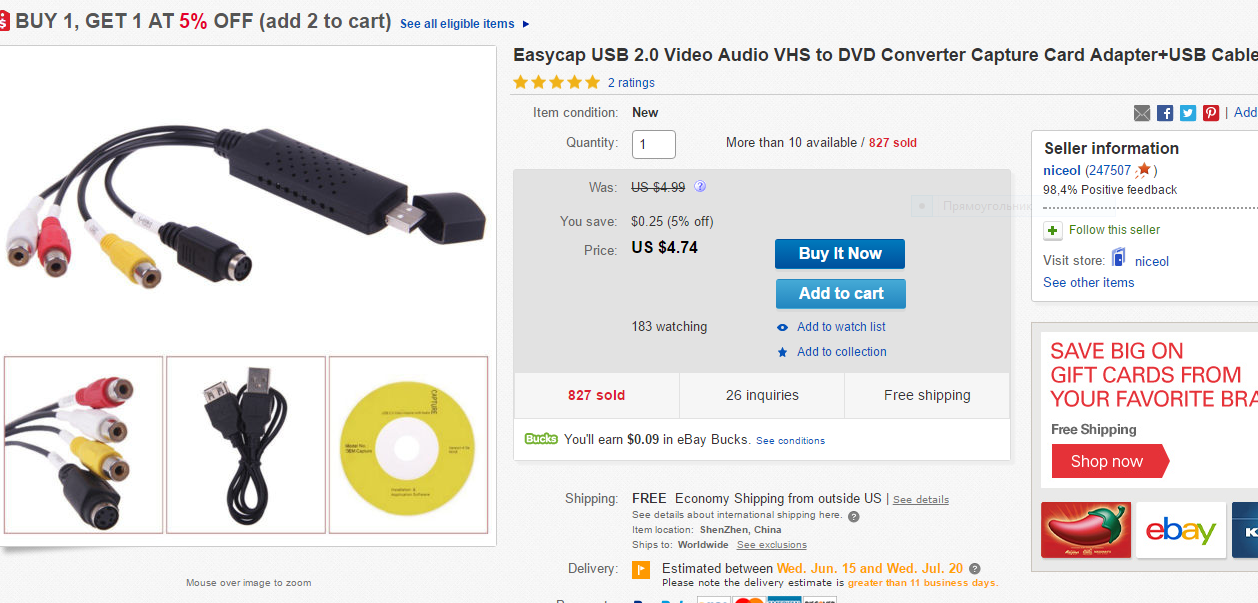
Task: Click the Quantity input field
Action: pos(653,144)
